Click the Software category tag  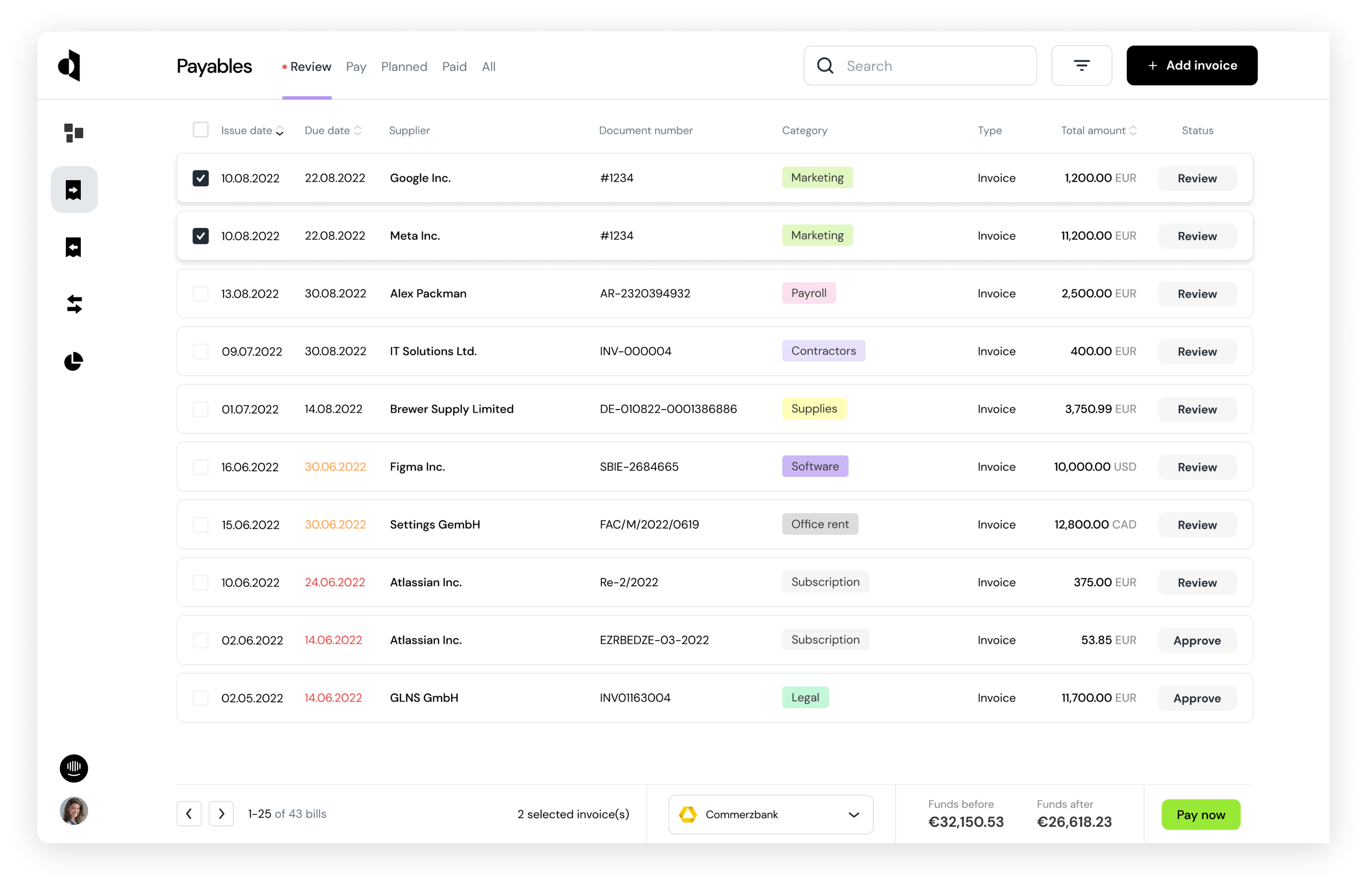tap(815, 466)
